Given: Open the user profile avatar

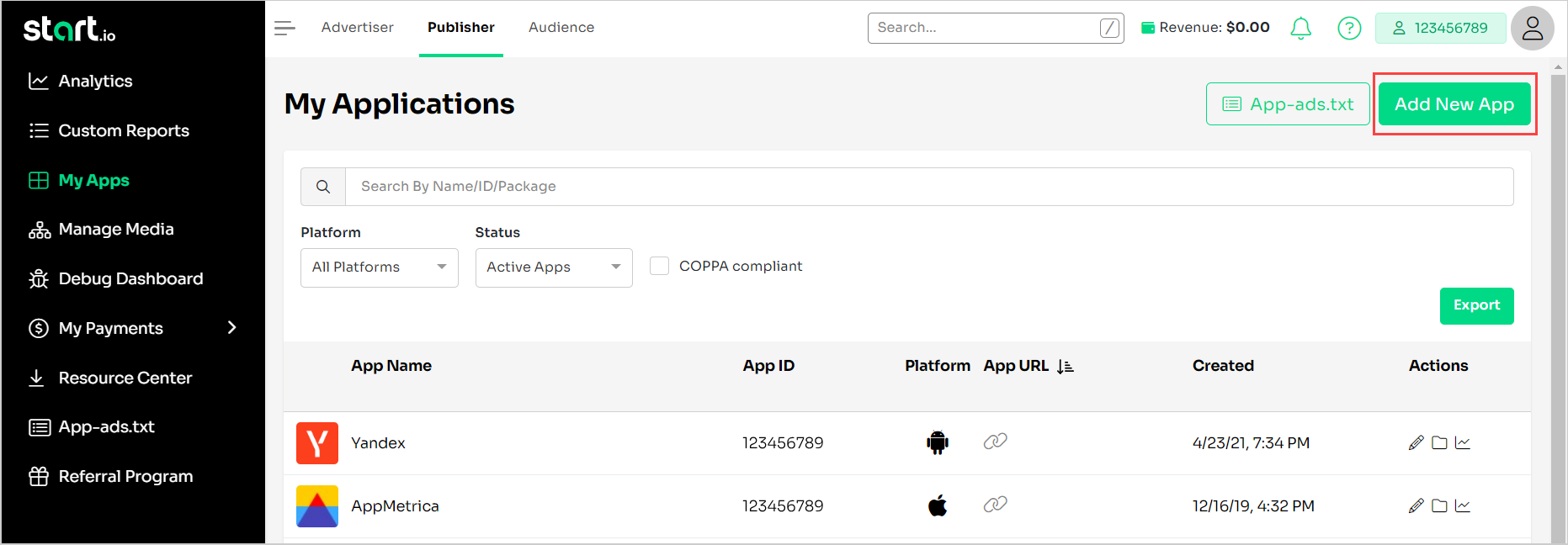Looking at the screenshot, I should [x=1532, y=29].
